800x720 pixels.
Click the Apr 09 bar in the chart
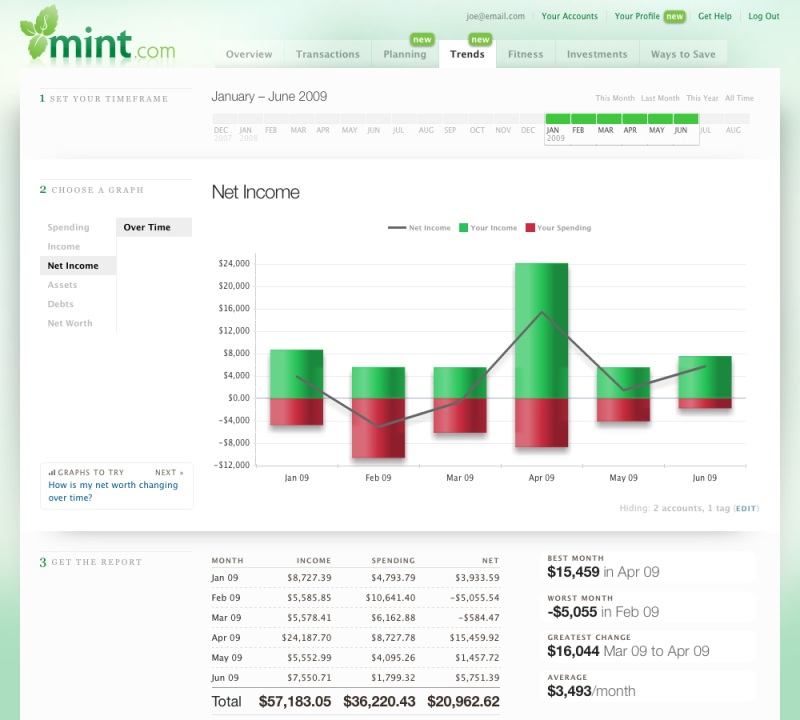point(541,350)
